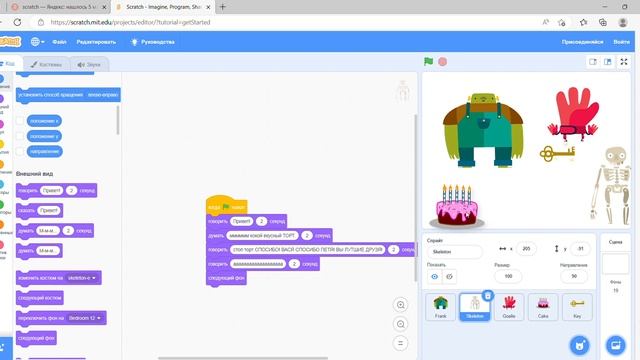Click the следующий костюм palette block

point(40,298)
